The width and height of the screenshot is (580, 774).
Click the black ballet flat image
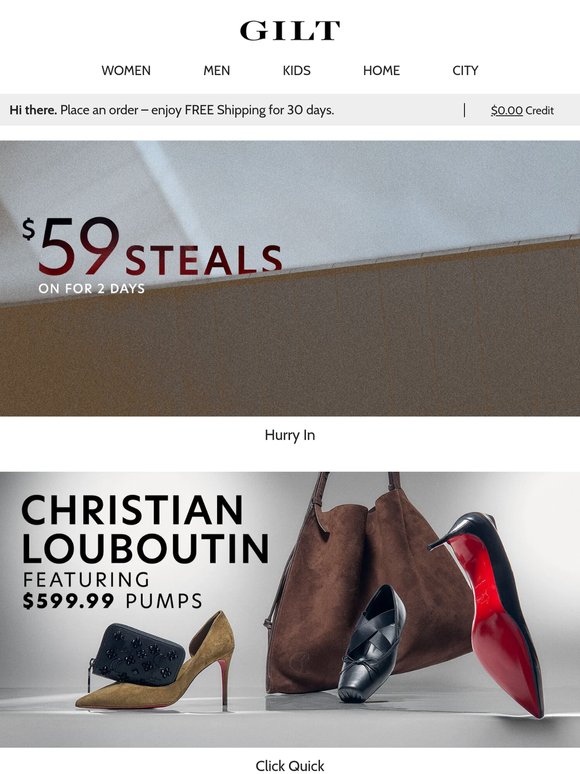click(x=373, y=644)
